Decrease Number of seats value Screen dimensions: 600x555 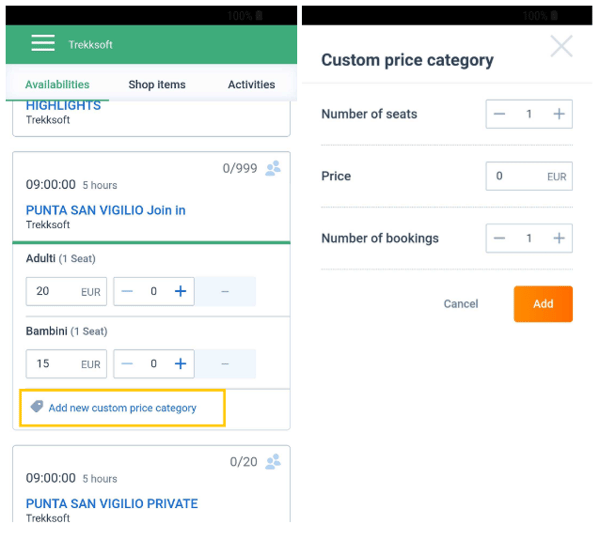point(499,114)
